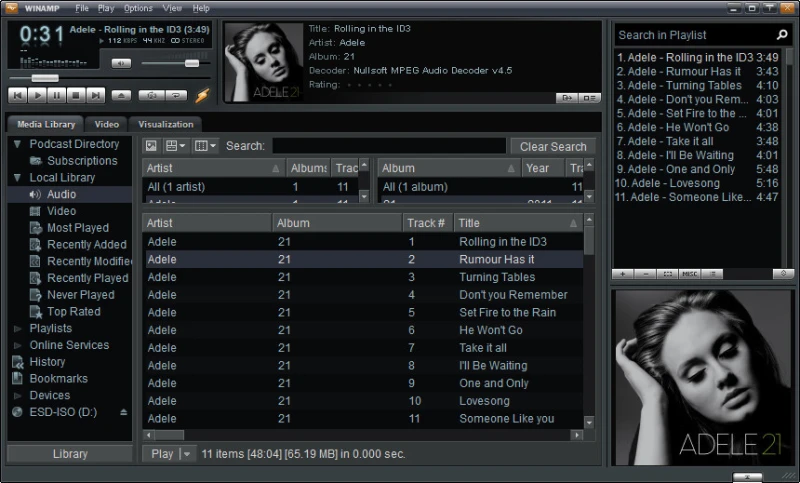Click the volume slider handle
The width and height of the screenshot is (800, 483).
click(x=192, y=63)
